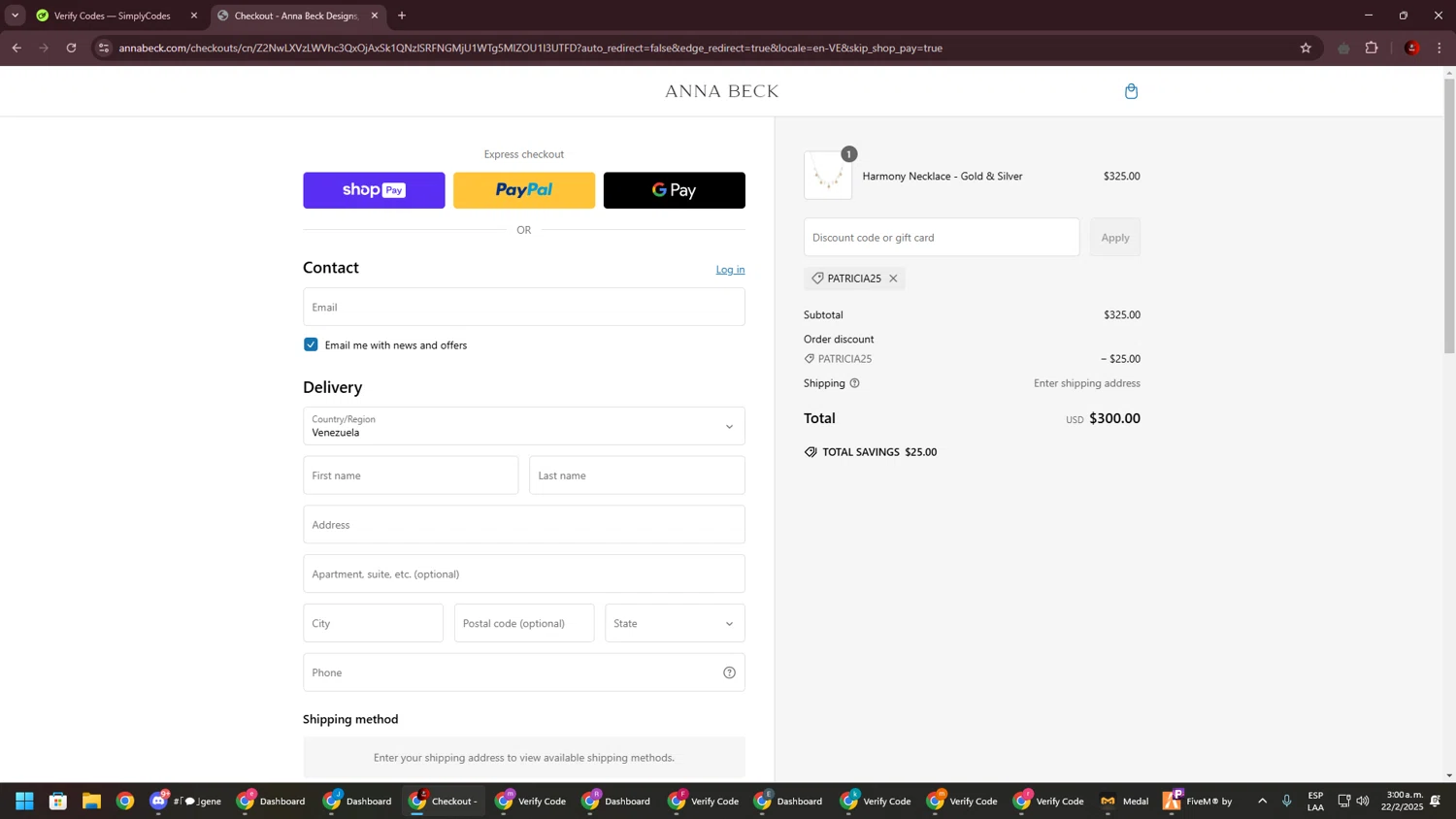Open the ESP LAA language indicator
This screenshot has width=1456, height=819.
(x=1315, y=801)
